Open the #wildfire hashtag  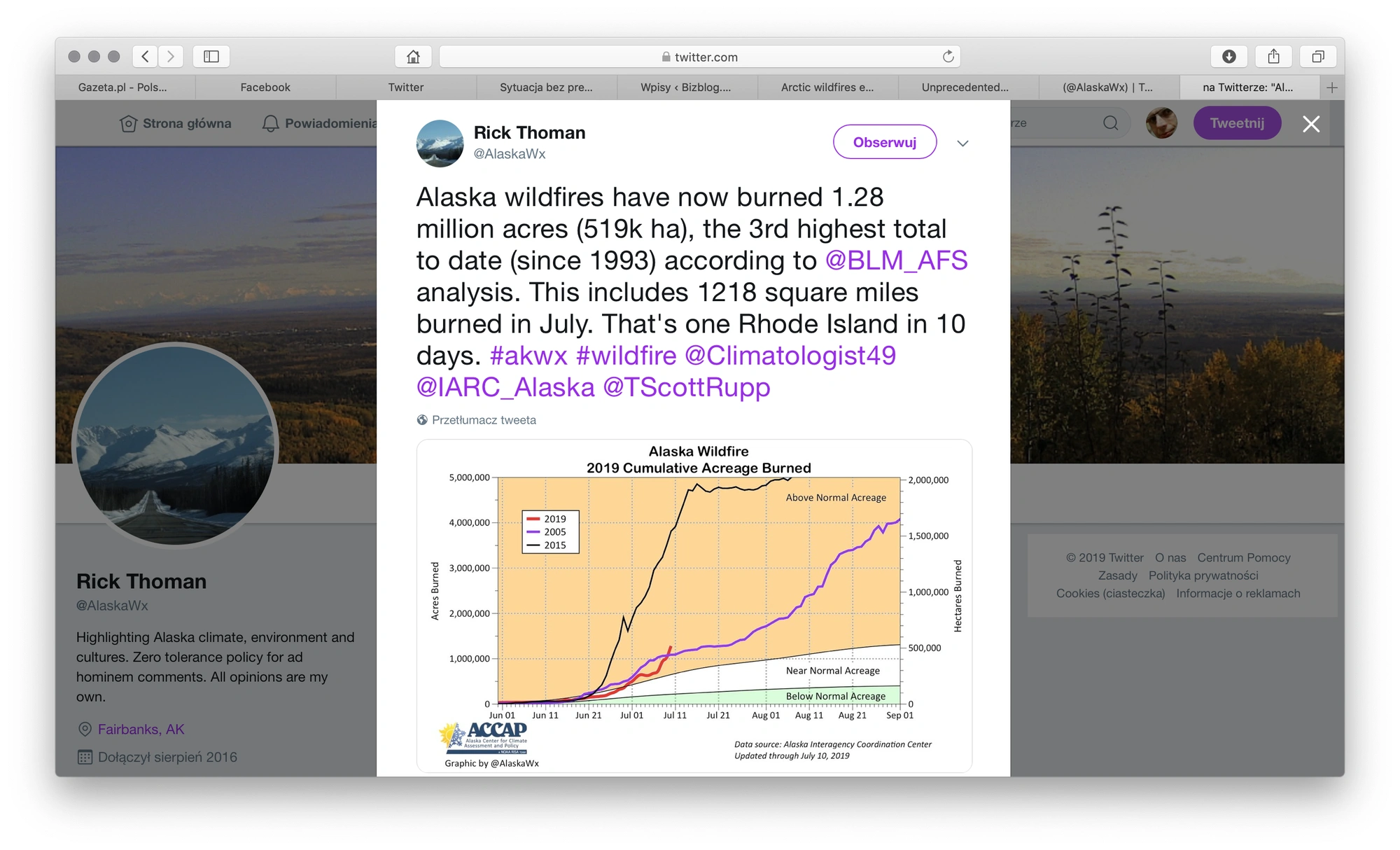(x=626, y=356)
